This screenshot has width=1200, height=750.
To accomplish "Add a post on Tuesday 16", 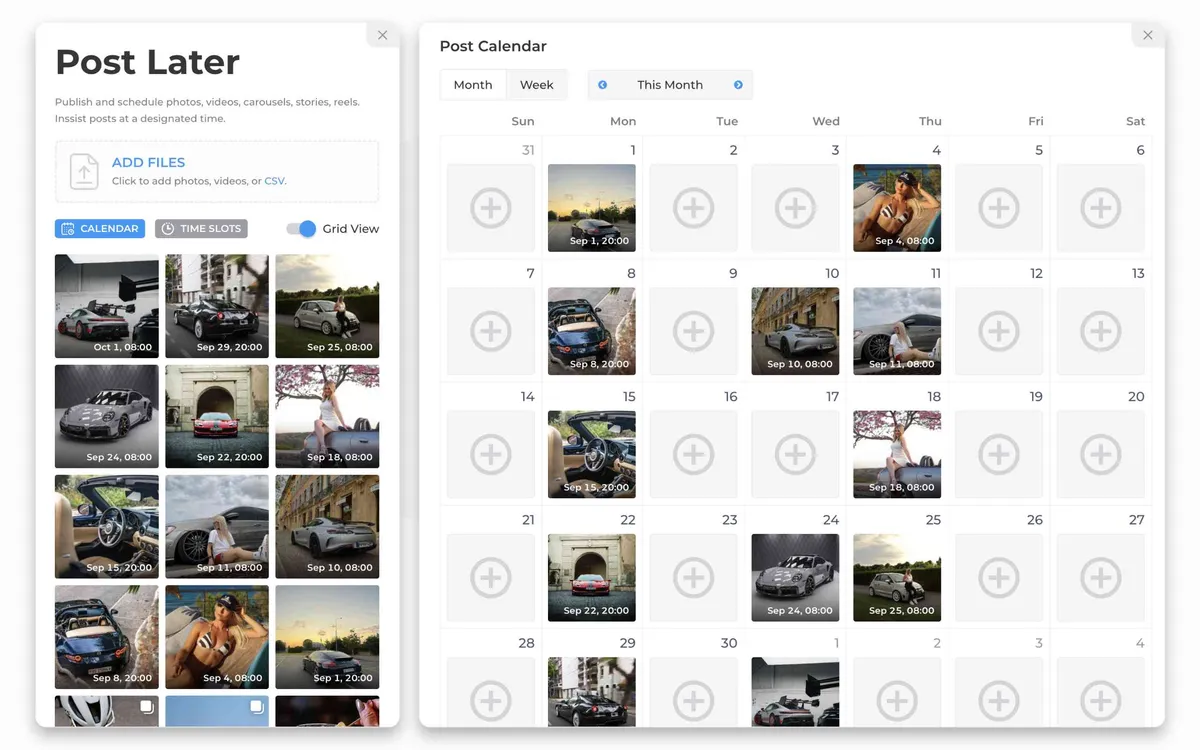I will [693, 454].
